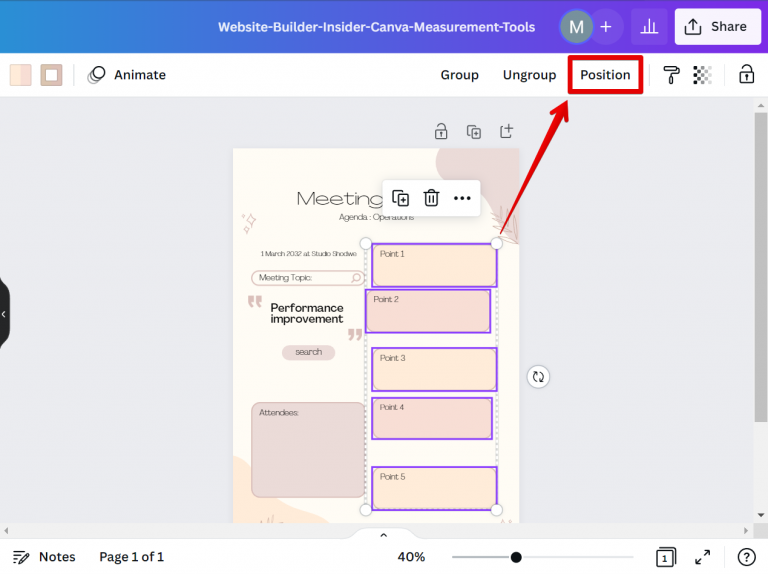Viewport: 768px width, 574px height.
Task: Click the Ungroup button
Action: pos(529,75)
